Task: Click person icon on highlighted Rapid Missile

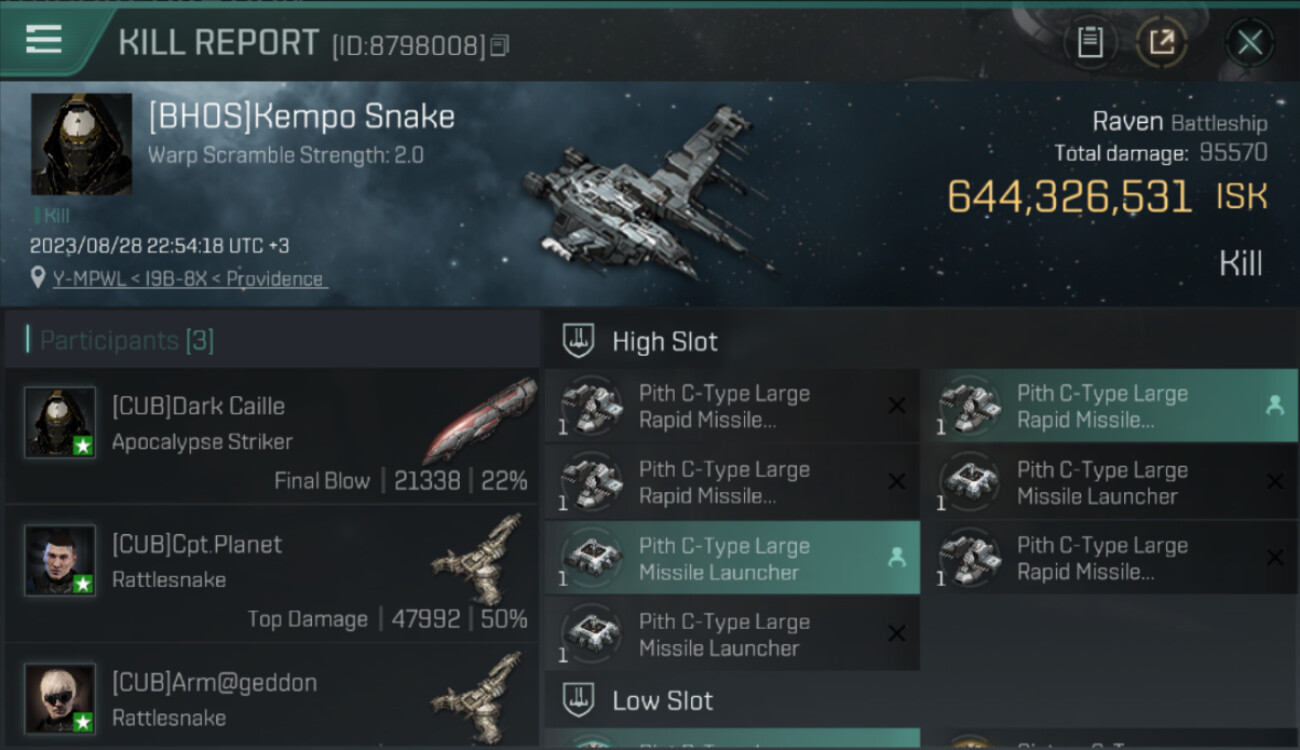Action: [x=1275, y=405]
